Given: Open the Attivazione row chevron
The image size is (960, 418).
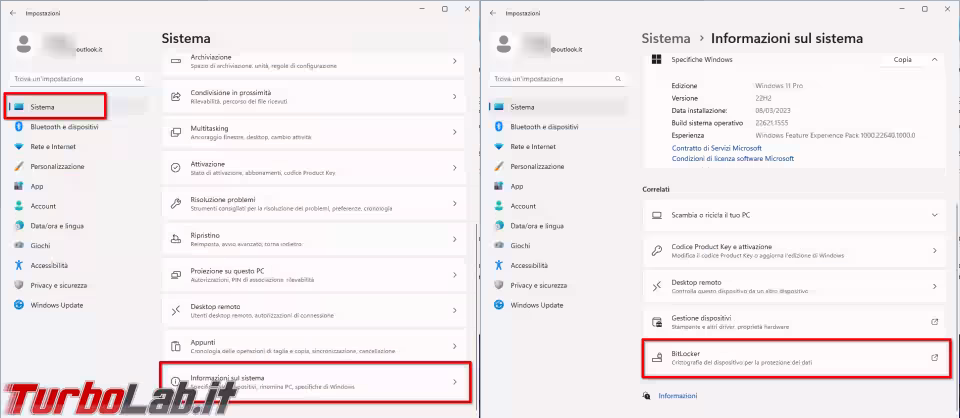Looking at the screenshot, I should coord(455,168).
